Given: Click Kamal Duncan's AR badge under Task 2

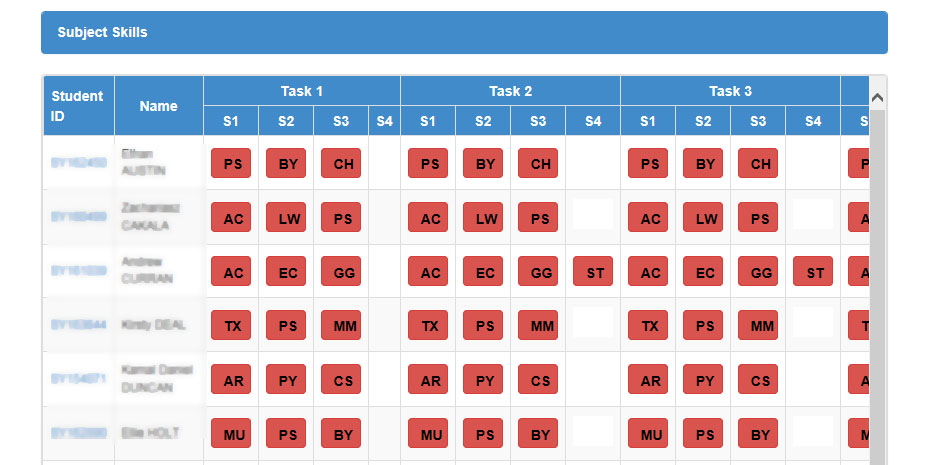Looking at the screenshot, I should point(428,379).
